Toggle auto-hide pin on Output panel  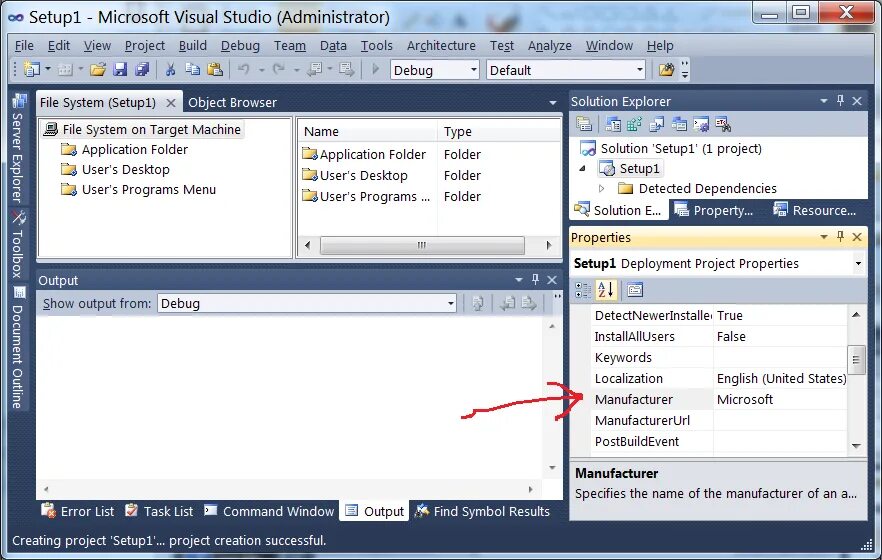point(536,279)
